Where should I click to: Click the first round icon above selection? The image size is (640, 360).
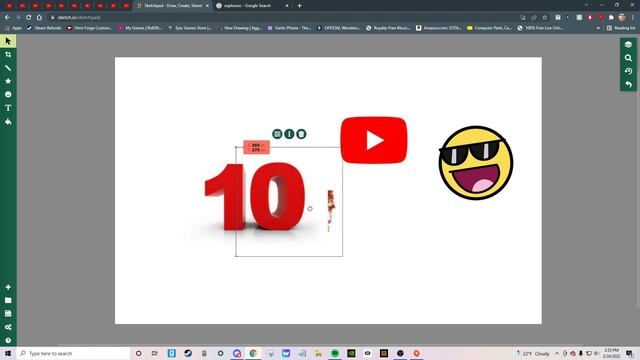(277, 134)
